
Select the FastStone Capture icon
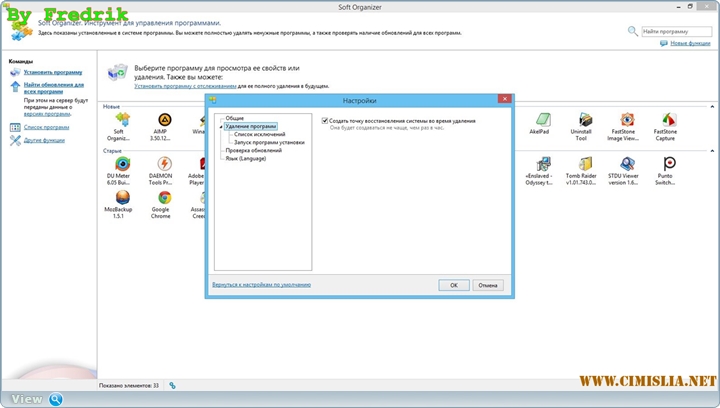(x=665, y=122)
